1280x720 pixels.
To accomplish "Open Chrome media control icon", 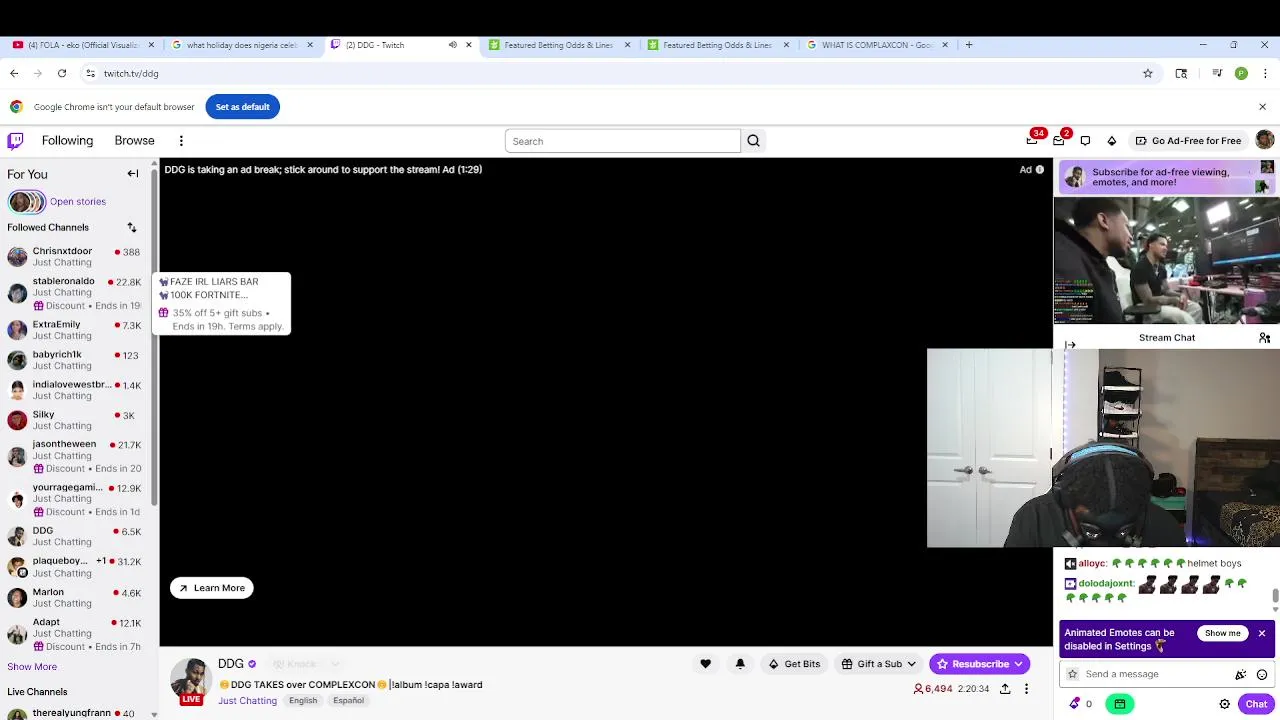I will (x=1217, y=73).
